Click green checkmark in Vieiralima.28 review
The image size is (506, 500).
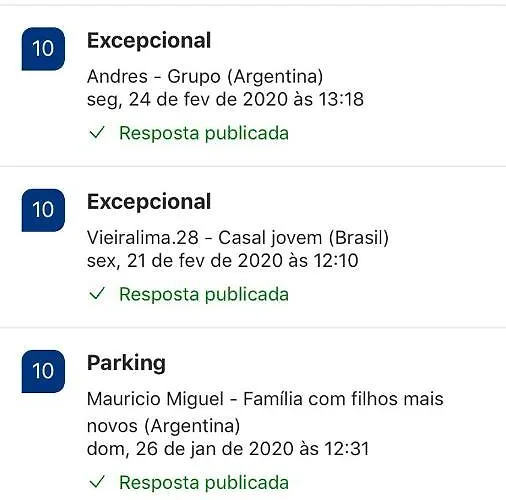click(97, 294)
